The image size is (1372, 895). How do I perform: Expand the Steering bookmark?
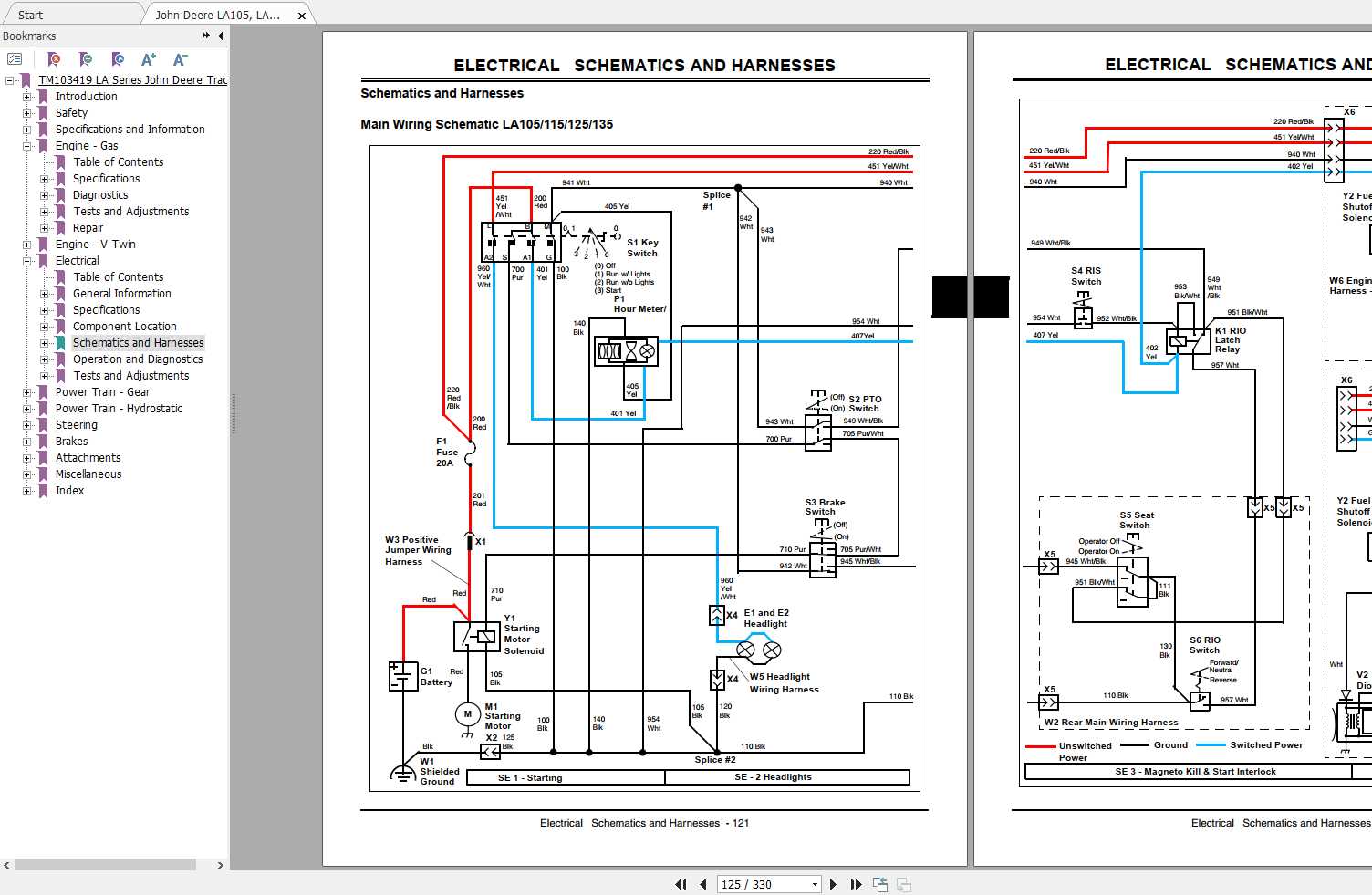click(27, 425)
